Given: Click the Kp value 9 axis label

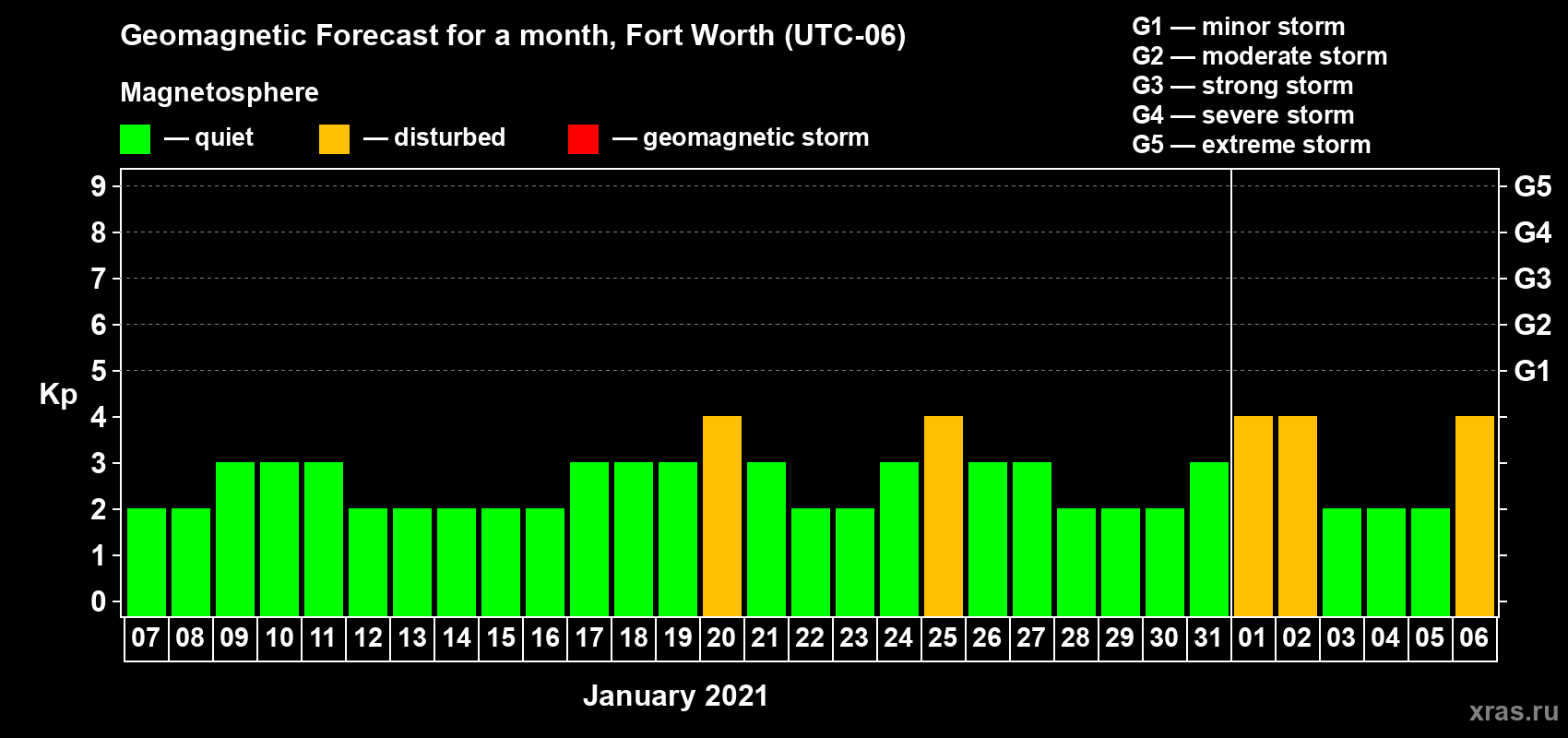Looking at the screenshot, I should [x=99, y=186].
